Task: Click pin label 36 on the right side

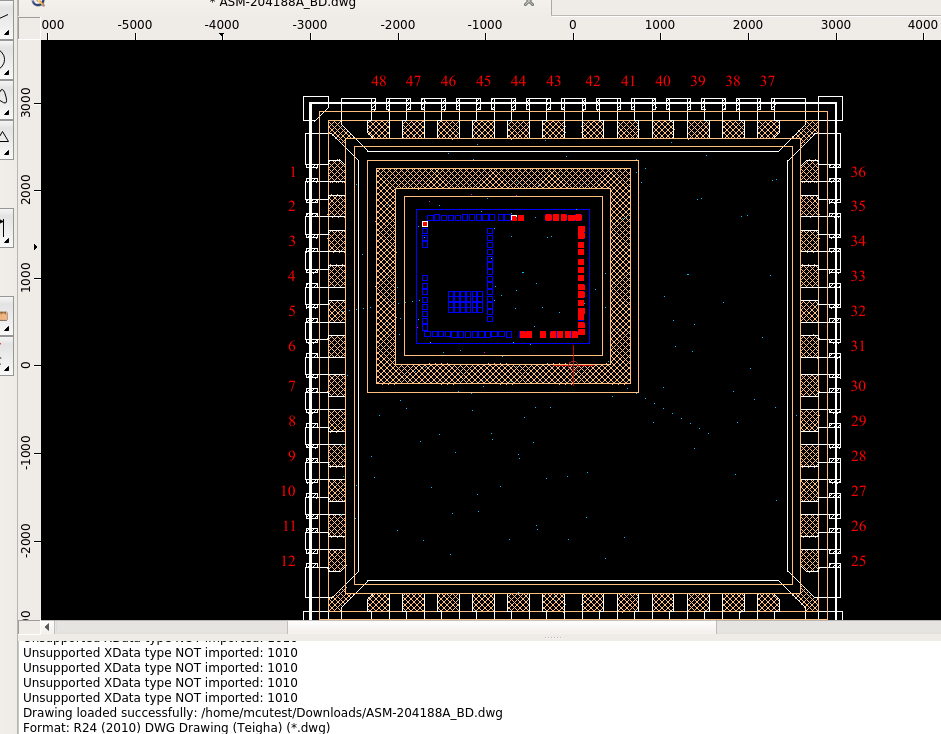Action: 858,173
